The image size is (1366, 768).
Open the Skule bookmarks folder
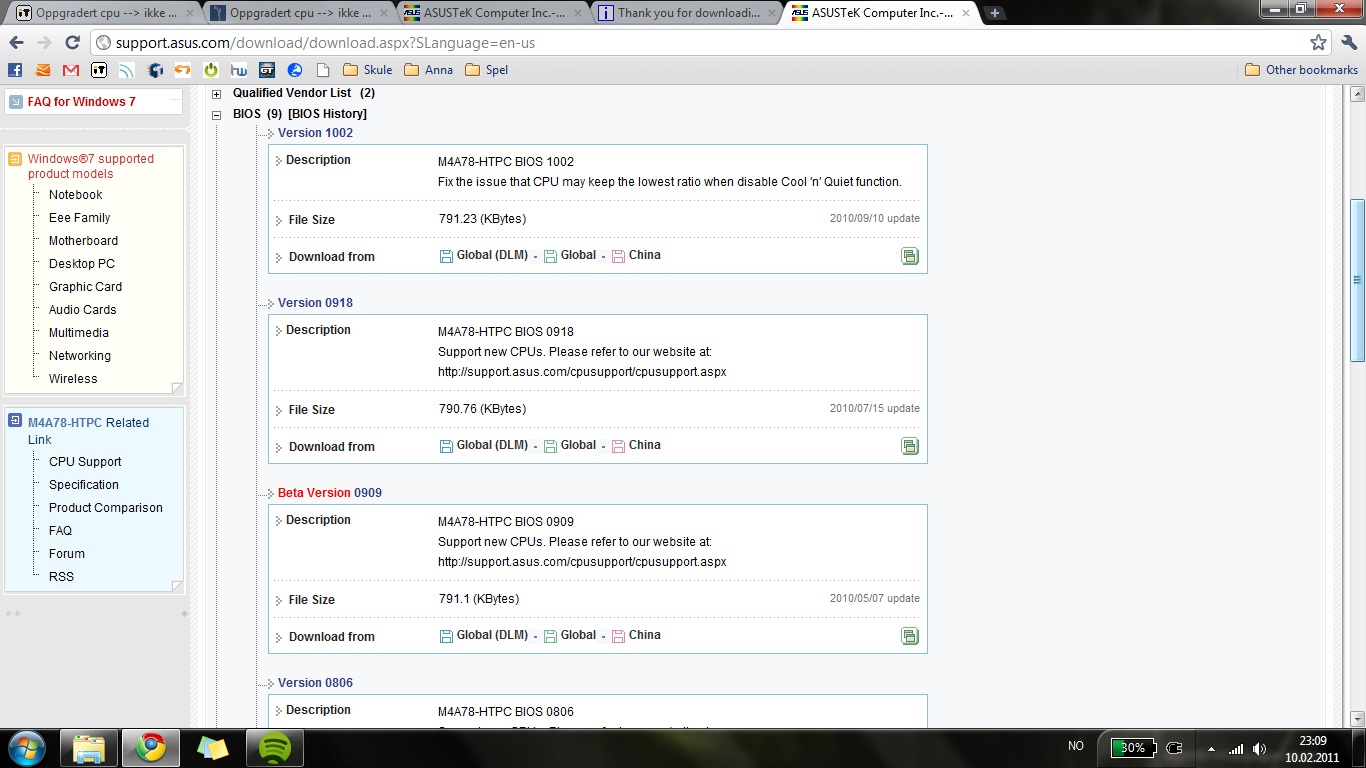(367, 70)
